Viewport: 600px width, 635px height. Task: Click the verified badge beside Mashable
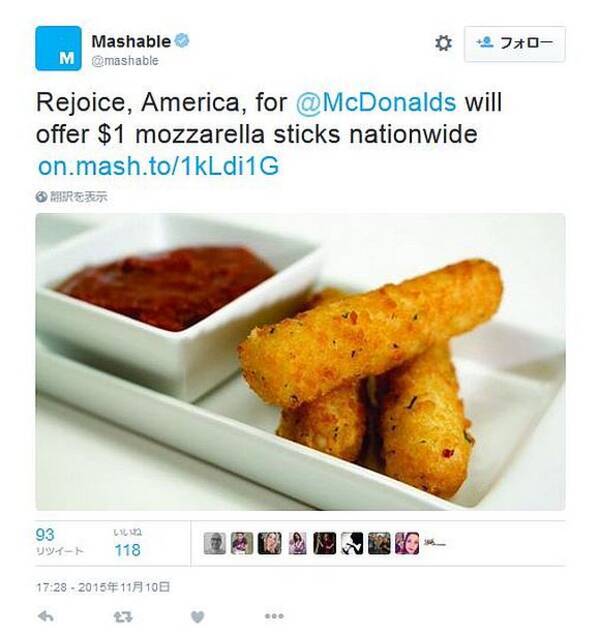182,41
